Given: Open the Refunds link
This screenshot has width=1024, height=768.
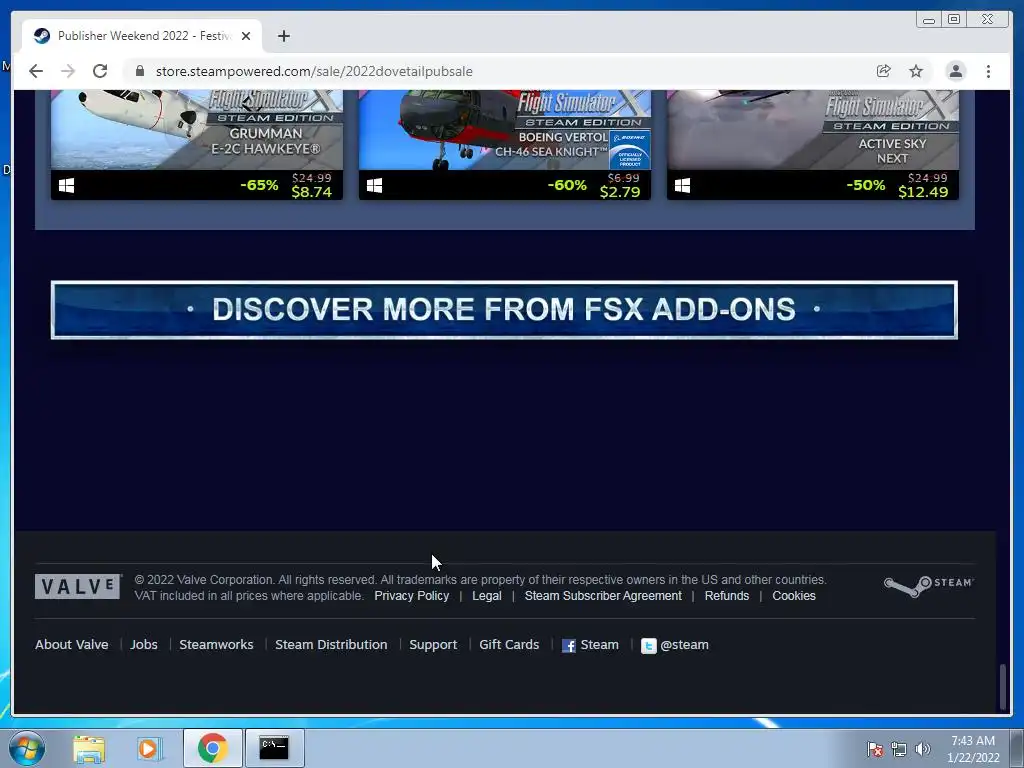Looking at the screenshot, I should pos(727,596).
